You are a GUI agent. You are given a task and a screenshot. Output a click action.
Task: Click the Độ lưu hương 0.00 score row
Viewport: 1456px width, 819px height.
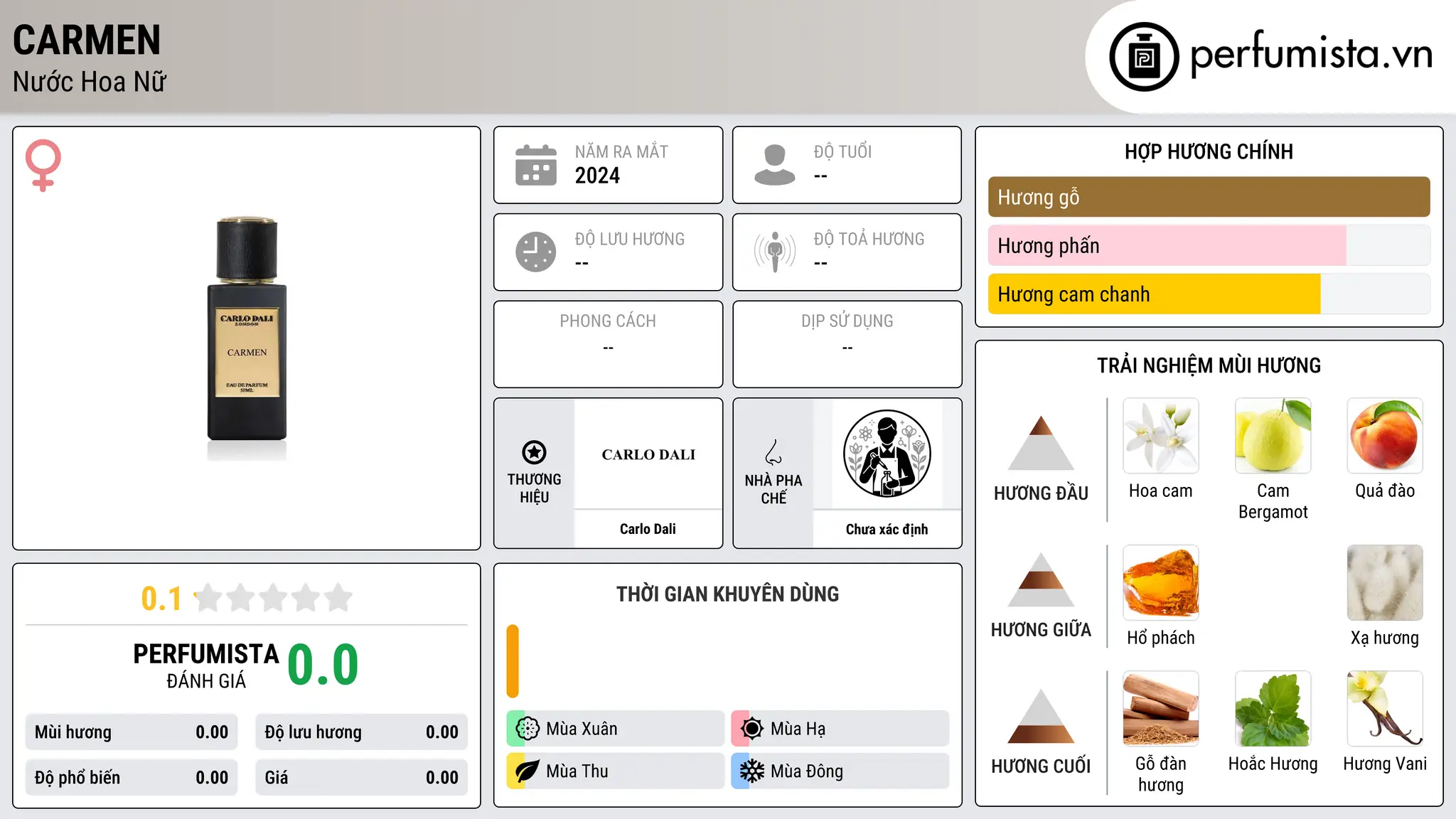point(361,732)
